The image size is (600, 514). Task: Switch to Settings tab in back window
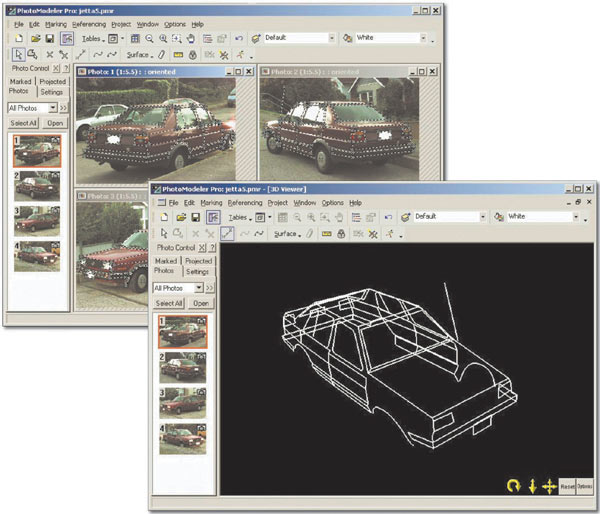[52, 92]
